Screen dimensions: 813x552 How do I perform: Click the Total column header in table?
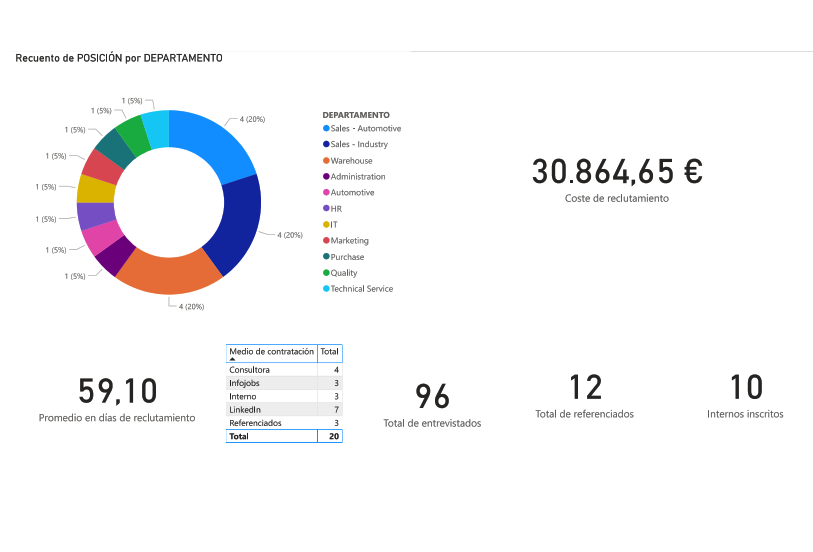[329, 352]
